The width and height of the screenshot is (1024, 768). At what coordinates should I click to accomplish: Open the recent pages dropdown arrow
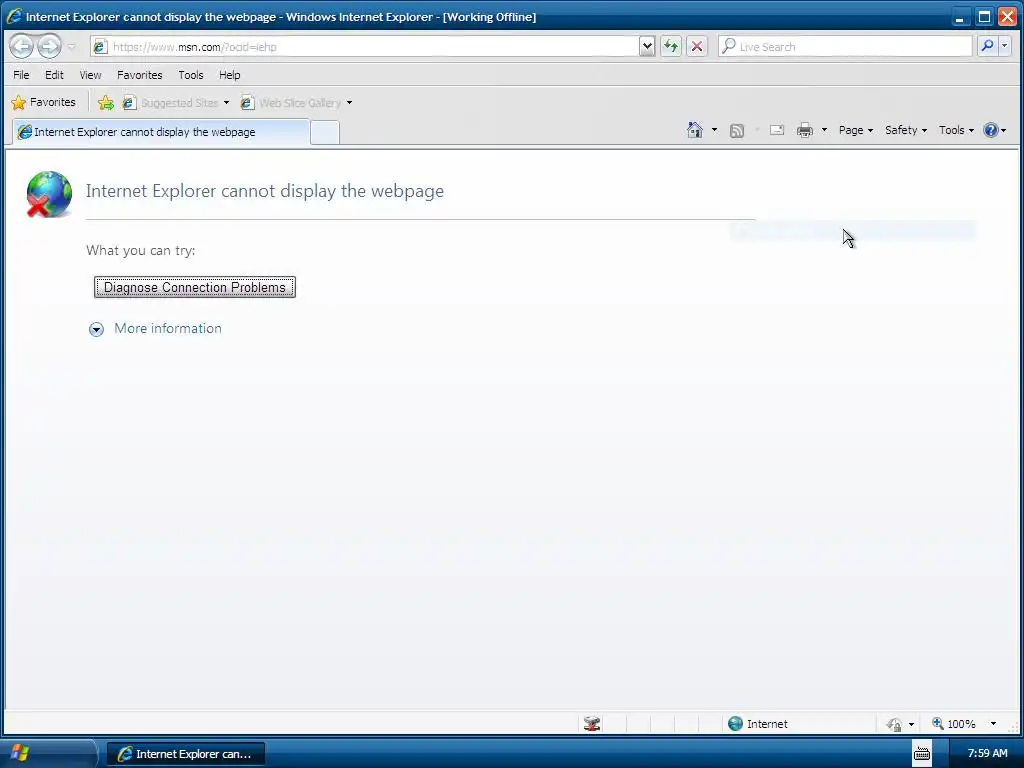pos(71,47)
